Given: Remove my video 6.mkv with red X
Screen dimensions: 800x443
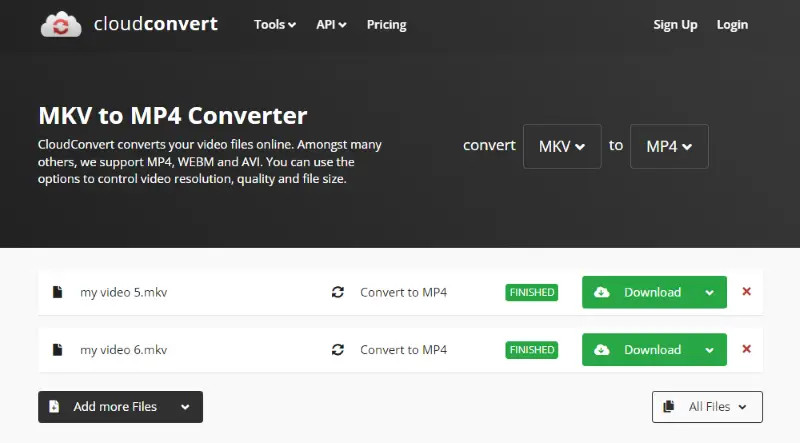Looking at the screenshot, I should (x=746, y=349).
